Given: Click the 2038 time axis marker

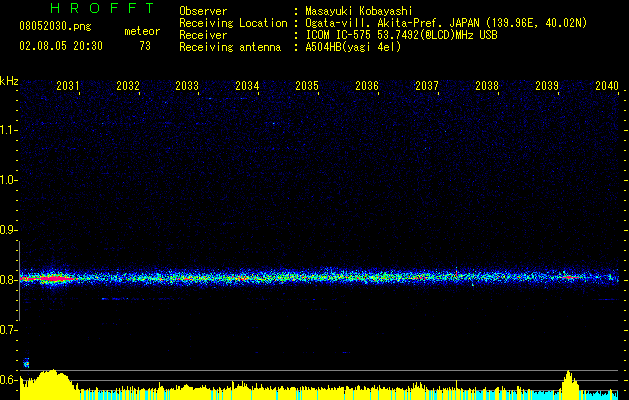Looking at the screenshot, I should (x=487, y=85).
